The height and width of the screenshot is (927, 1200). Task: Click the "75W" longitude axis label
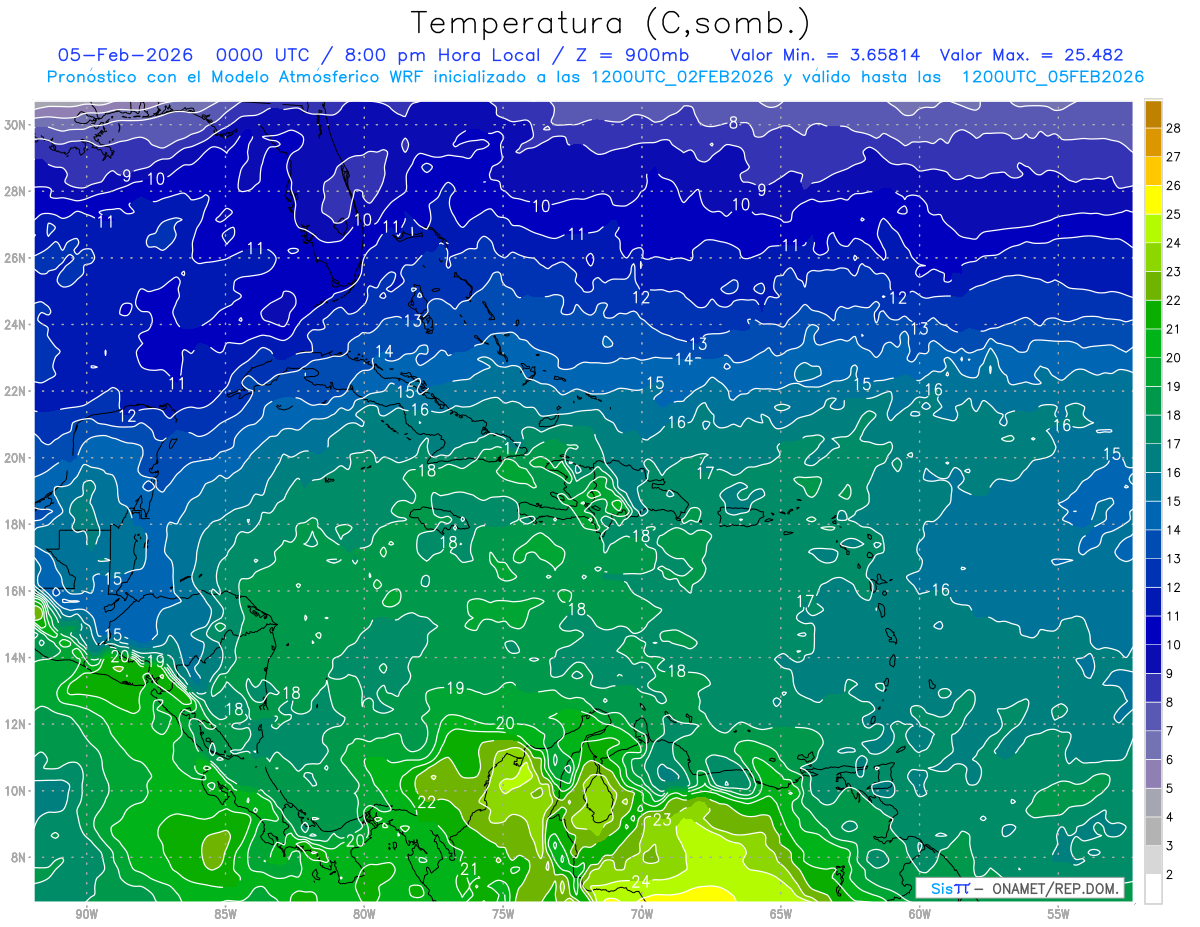click(x=503, y=914)
